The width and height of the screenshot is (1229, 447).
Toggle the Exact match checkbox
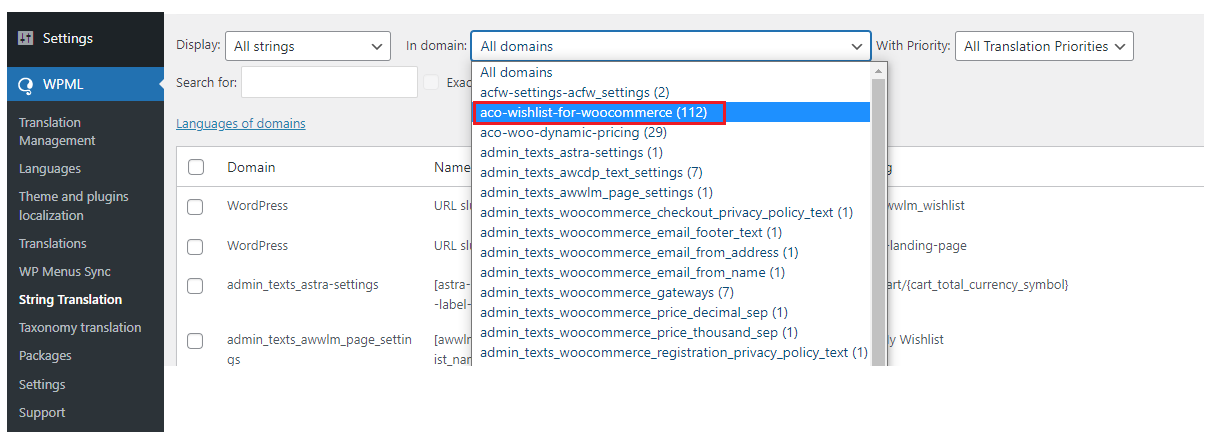pos(431,82)
